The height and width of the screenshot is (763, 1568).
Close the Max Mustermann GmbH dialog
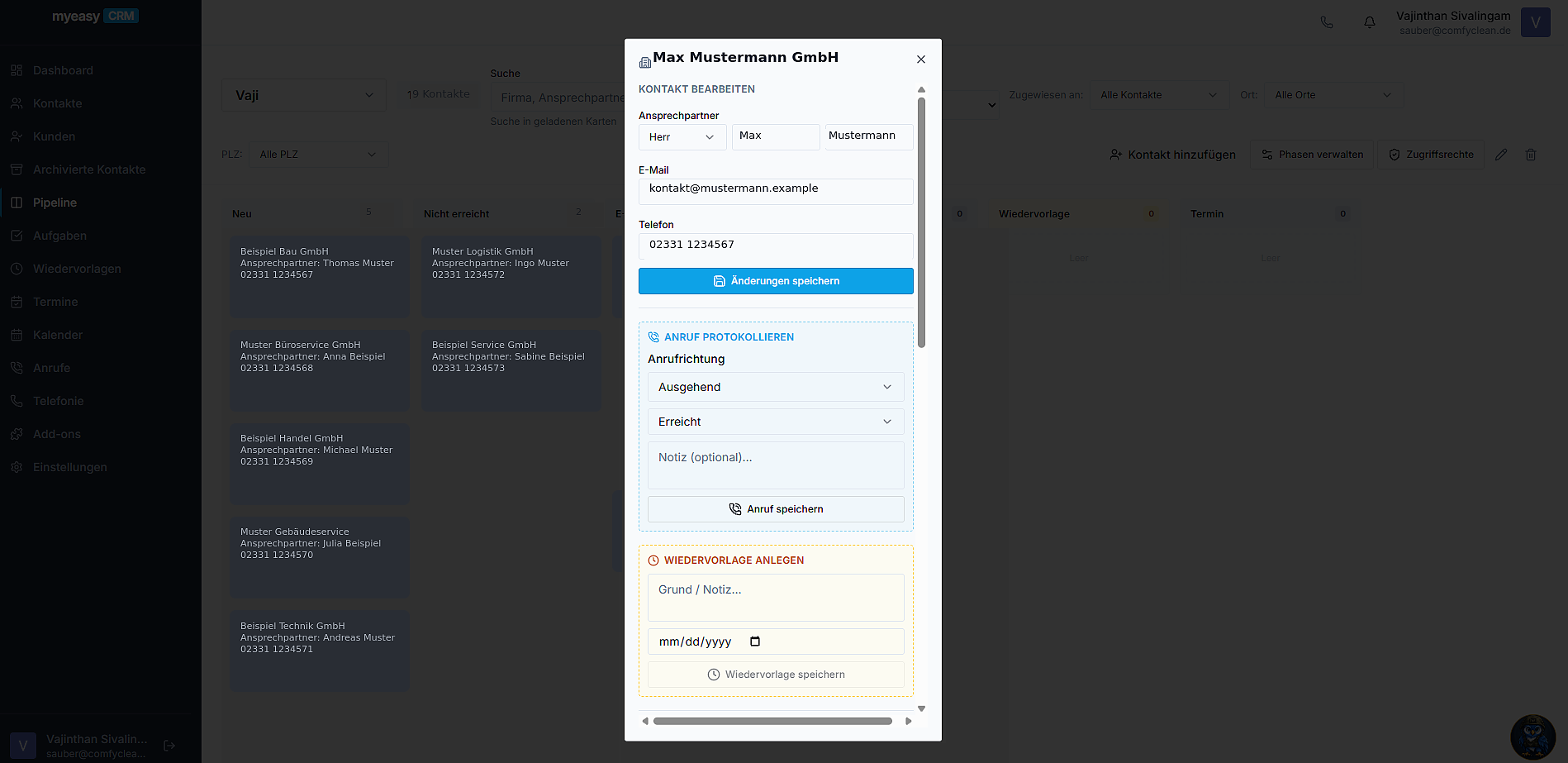click(921, 60)
